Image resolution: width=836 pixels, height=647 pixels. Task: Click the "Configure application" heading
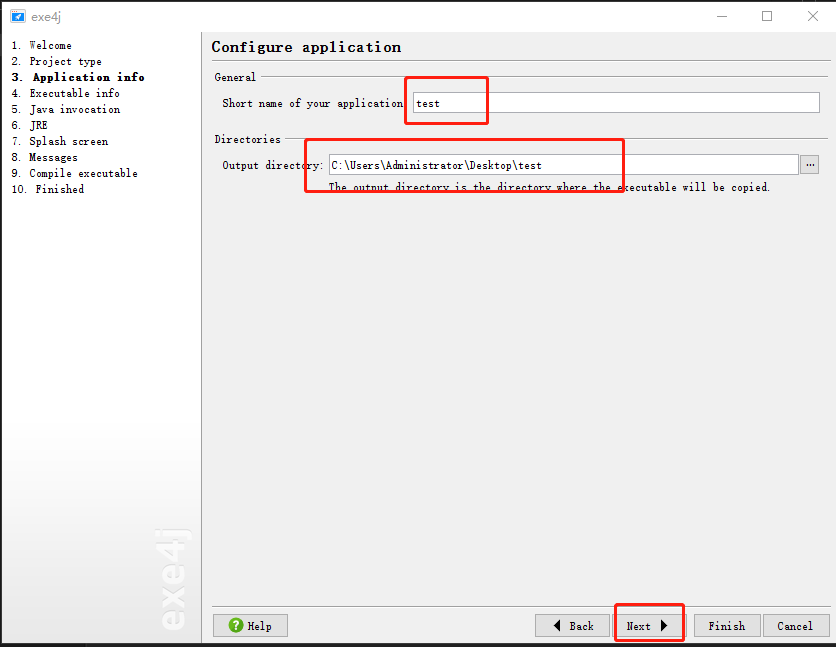coord(306,47)
